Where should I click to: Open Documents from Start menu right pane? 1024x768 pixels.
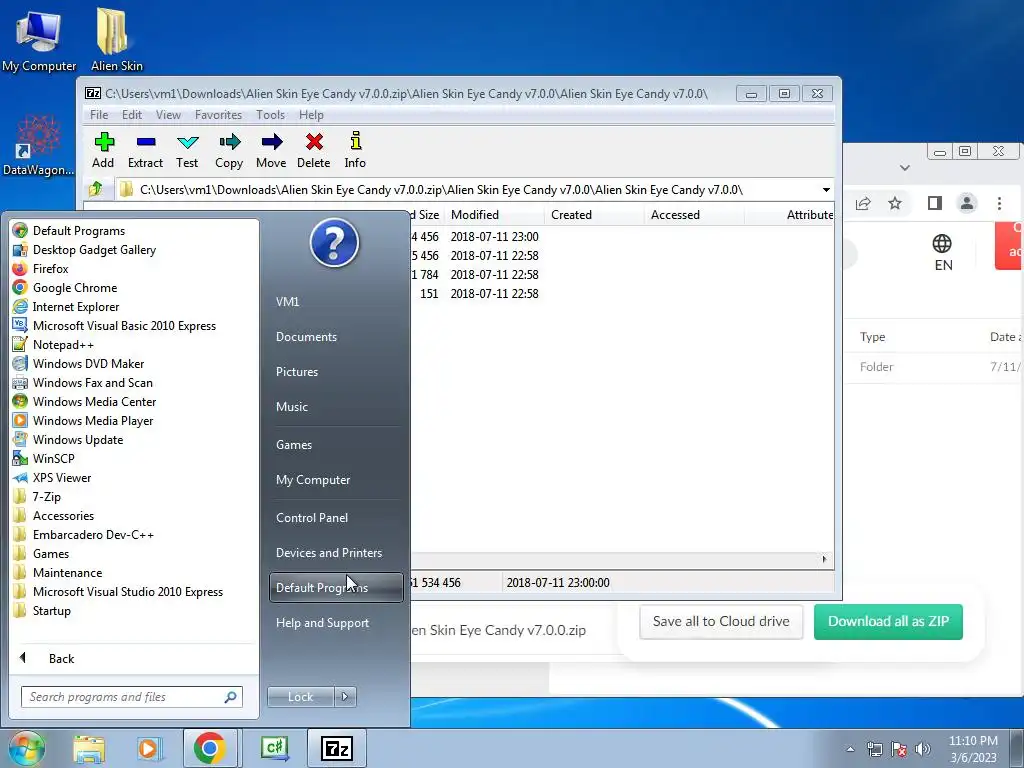pyautogui.click(x=306, y=337)
